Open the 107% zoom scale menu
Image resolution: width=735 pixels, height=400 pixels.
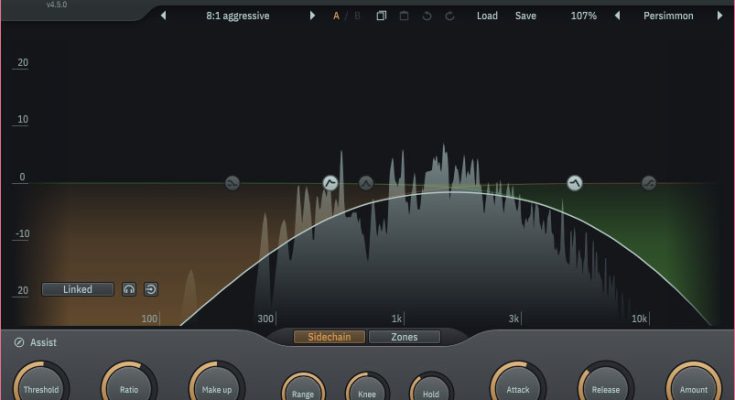[584, 16]
